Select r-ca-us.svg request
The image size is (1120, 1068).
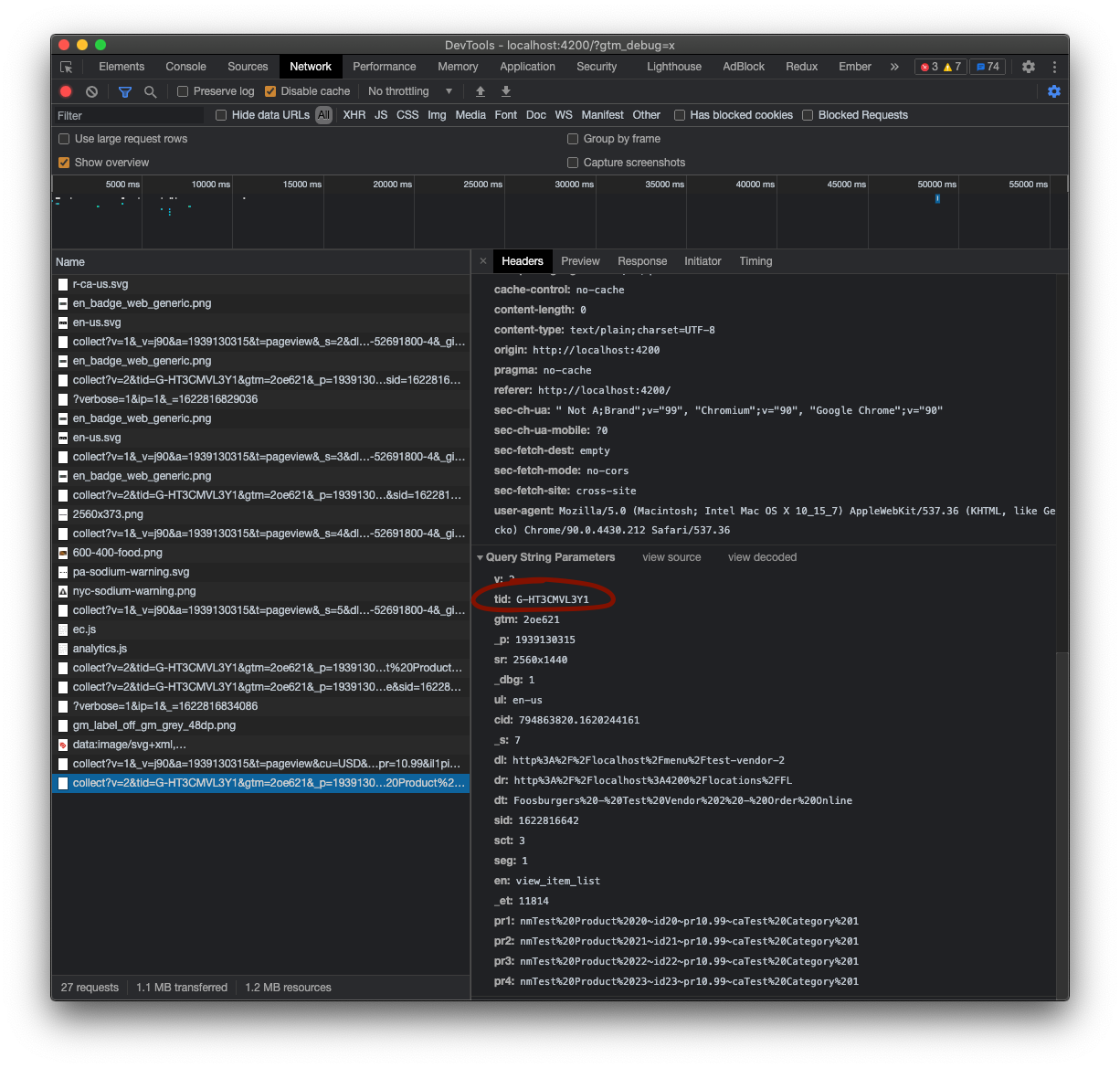point(260,284)
